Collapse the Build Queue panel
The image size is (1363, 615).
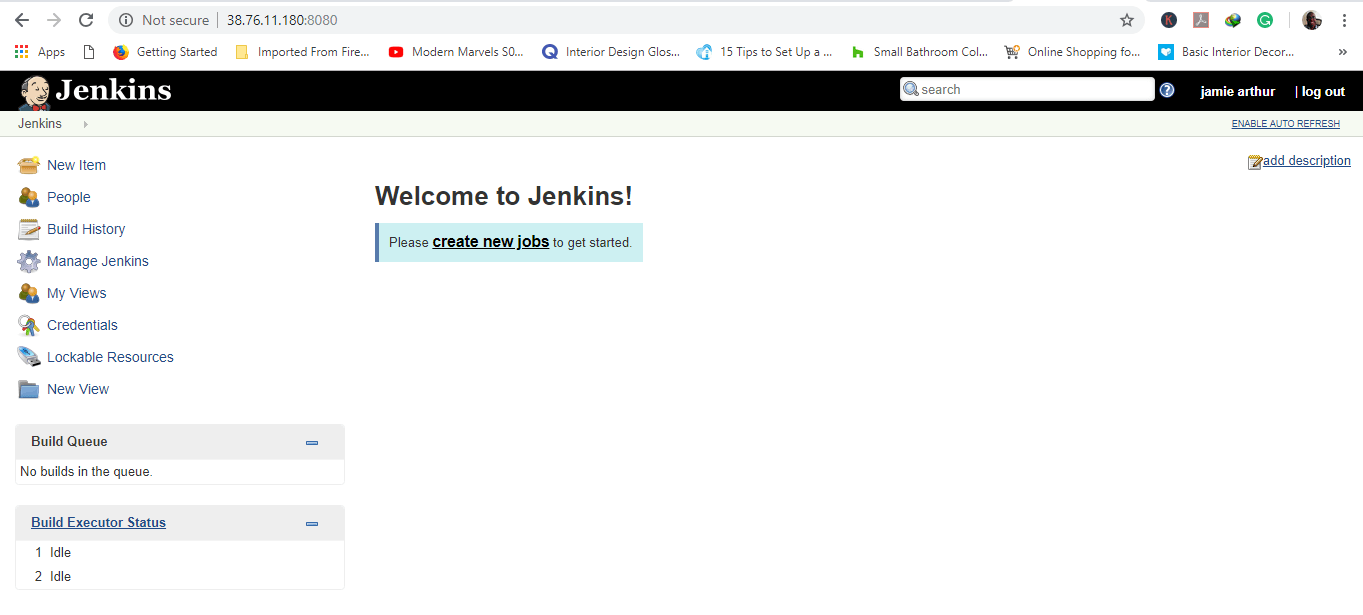click(x=312, y=442)
